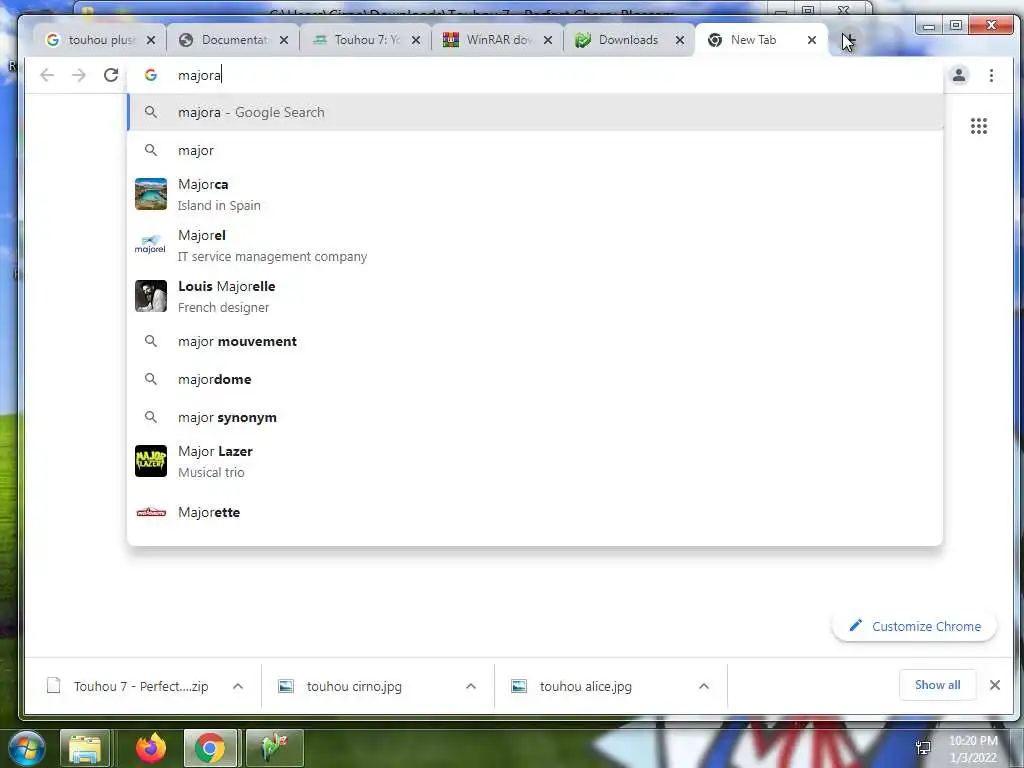Select 'major mouvement' suggestion

pyautogui.click(x=536, y=342)
